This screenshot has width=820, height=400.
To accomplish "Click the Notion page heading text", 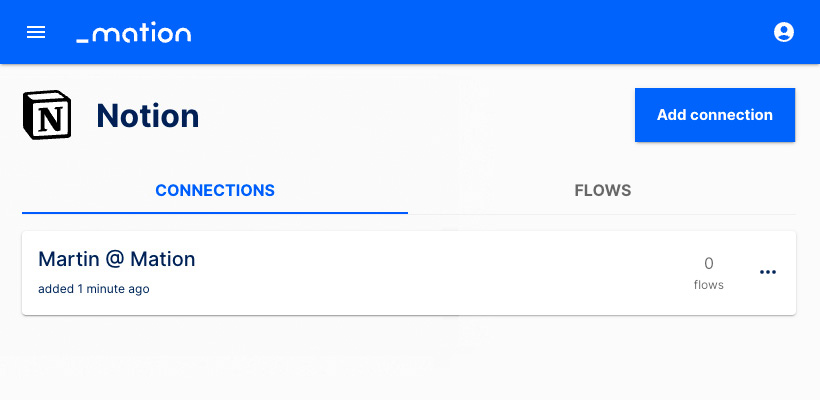I will tap(148, 116).
